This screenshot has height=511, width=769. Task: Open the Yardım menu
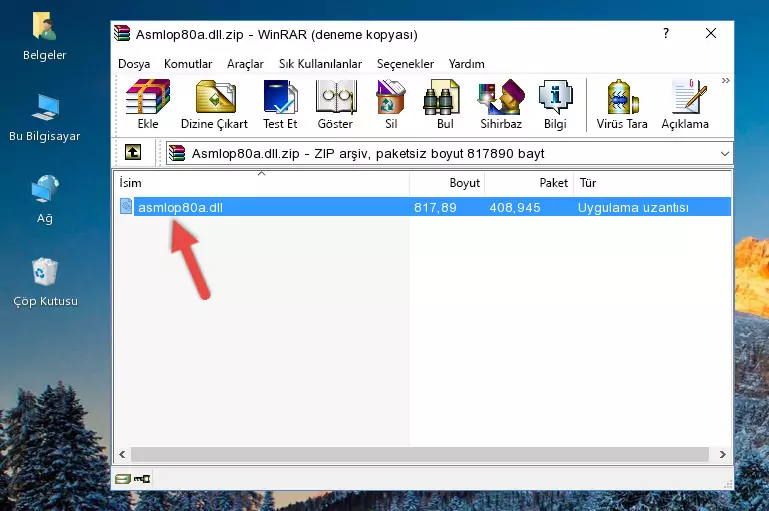[x=466, y=64]
